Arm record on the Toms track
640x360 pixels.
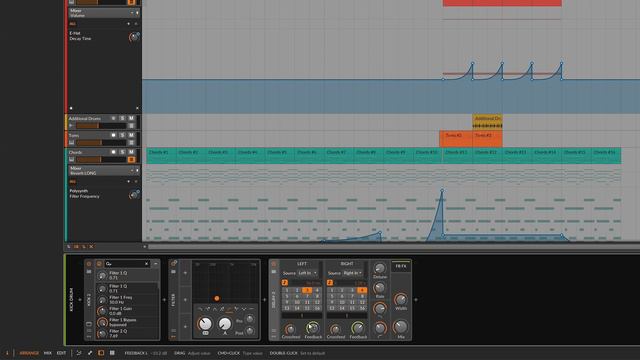point(113,135)
